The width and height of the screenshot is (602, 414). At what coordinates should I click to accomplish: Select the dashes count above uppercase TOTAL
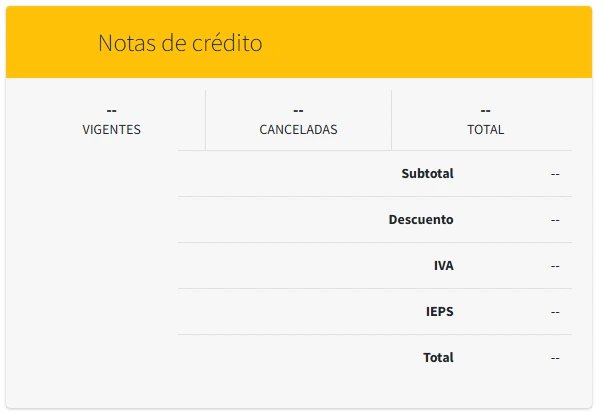[485, 110]
